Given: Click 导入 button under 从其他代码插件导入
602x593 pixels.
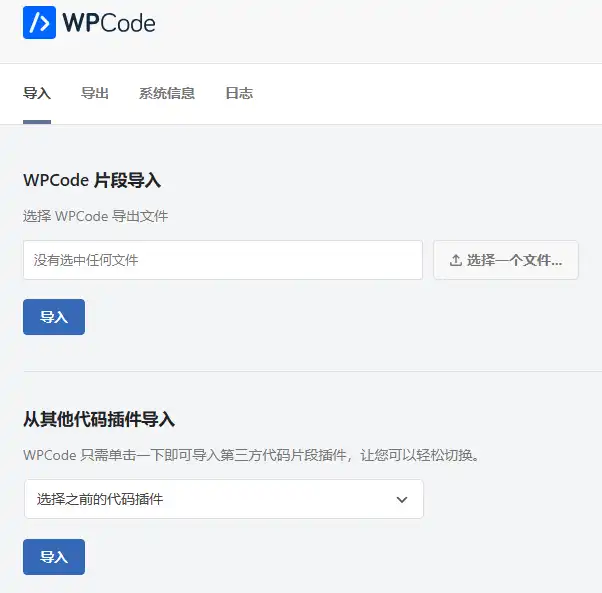Looking at the screenshot, I should click(x=54, y=557).
